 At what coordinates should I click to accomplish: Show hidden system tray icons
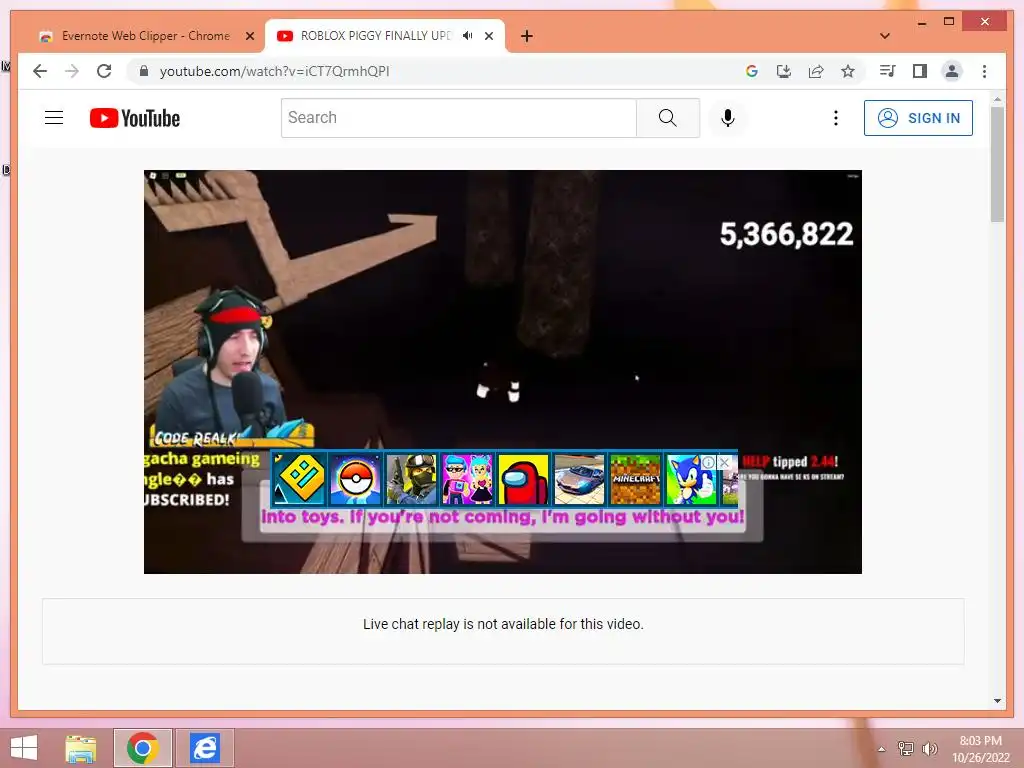[882, 749]
